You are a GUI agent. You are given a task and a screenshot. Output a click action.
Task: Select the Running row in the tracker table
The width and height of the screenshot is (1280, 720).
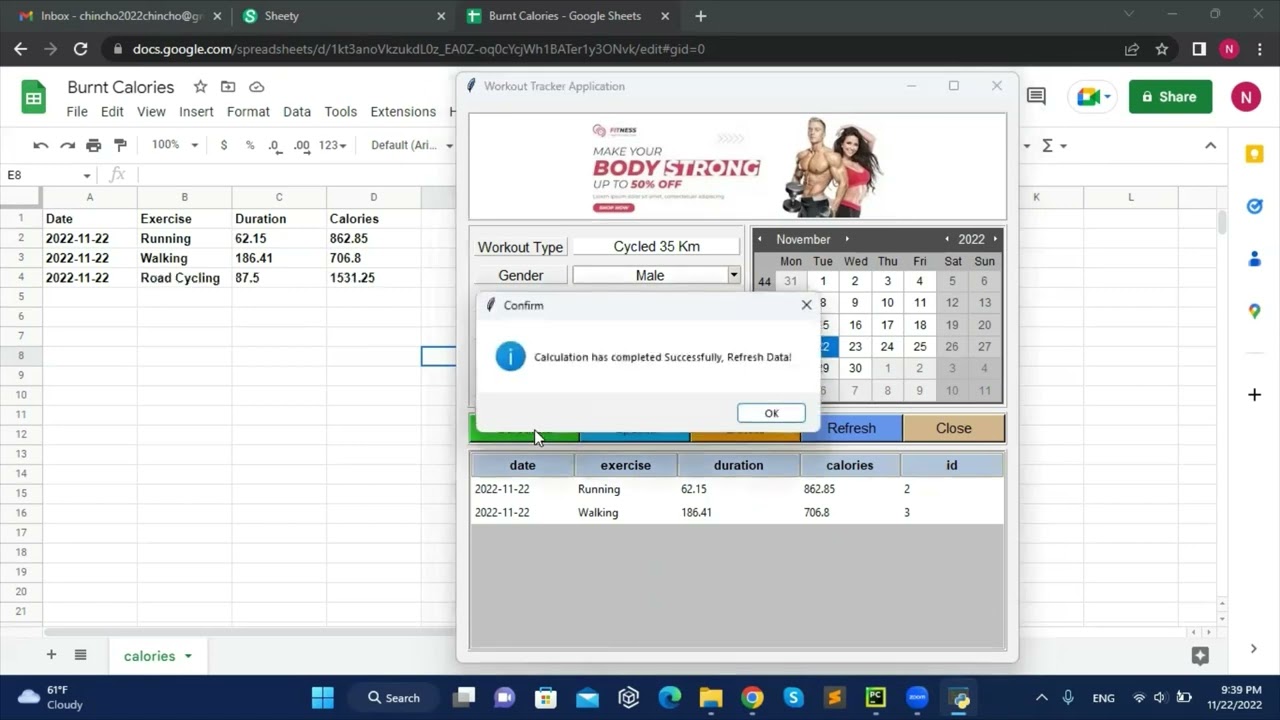737,489
